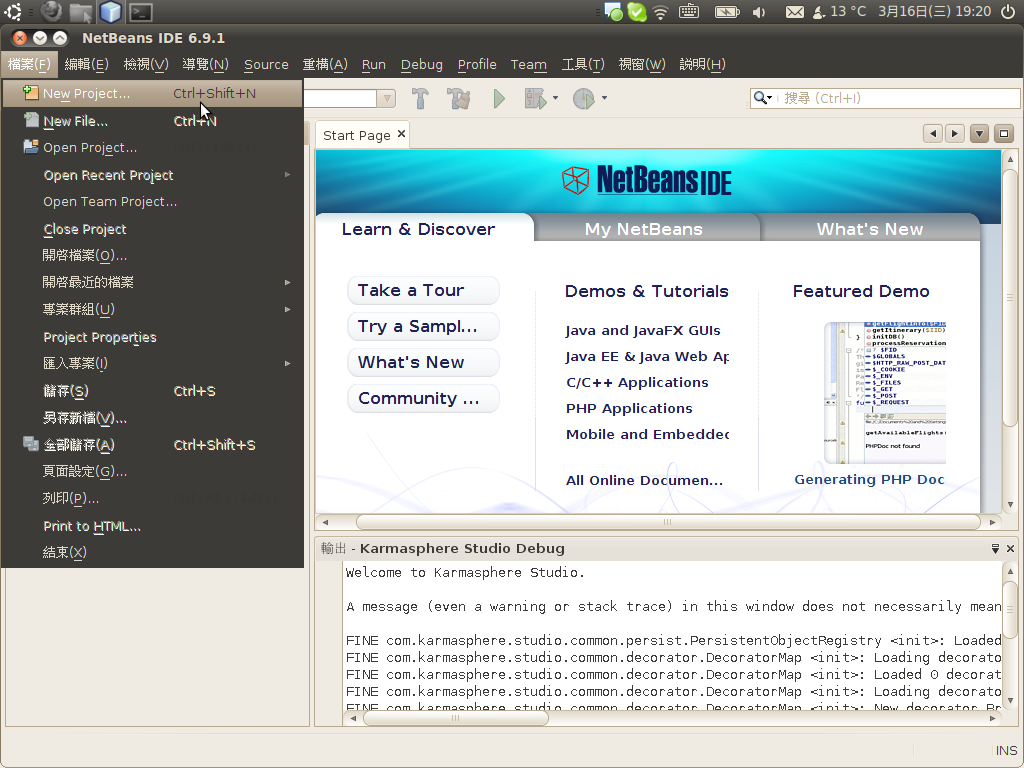Choose 儲存(S) menu item

153,391
